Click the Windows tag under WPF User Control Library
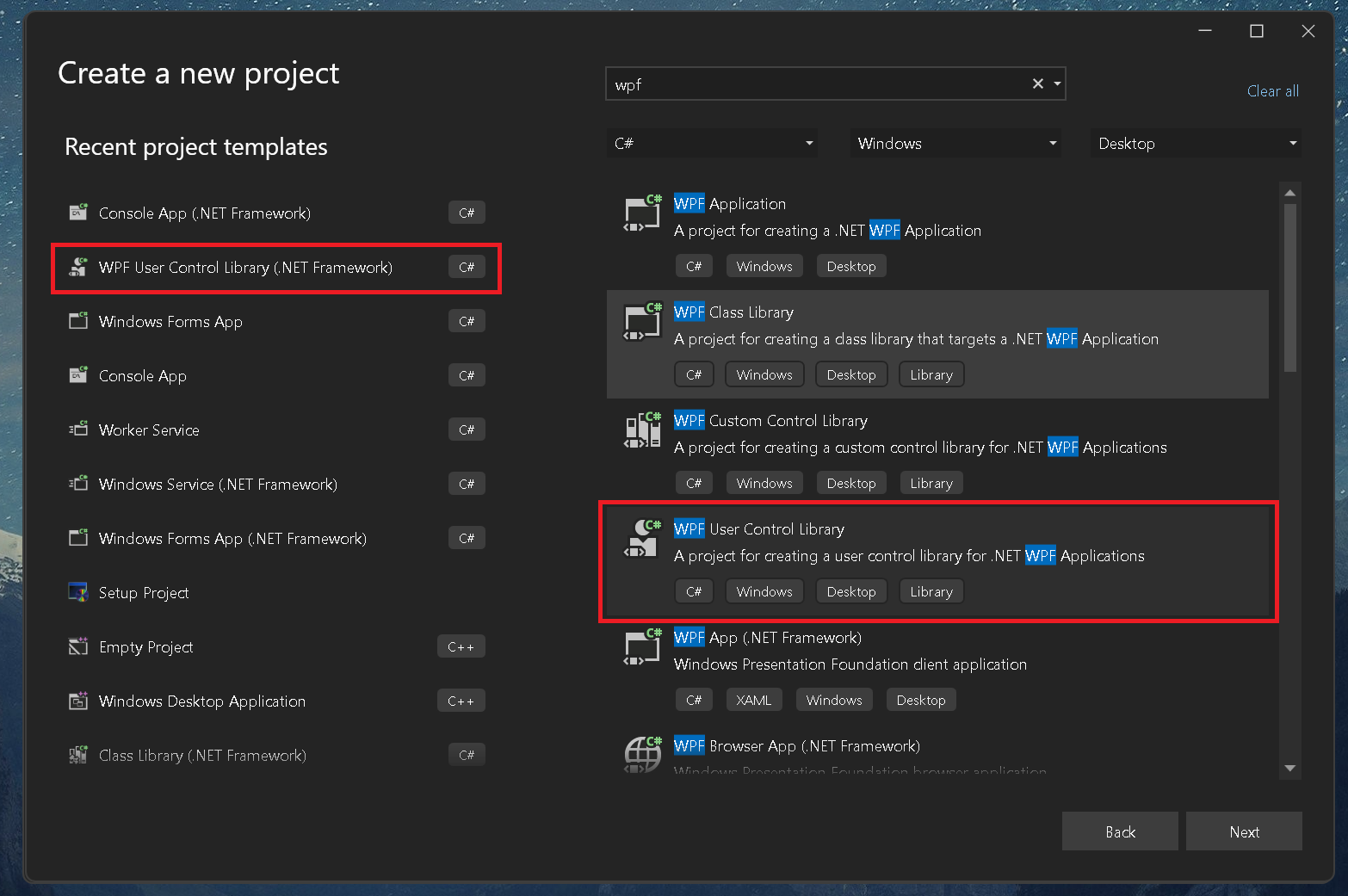Screen dimensions: 1348x896 [764, 591]
